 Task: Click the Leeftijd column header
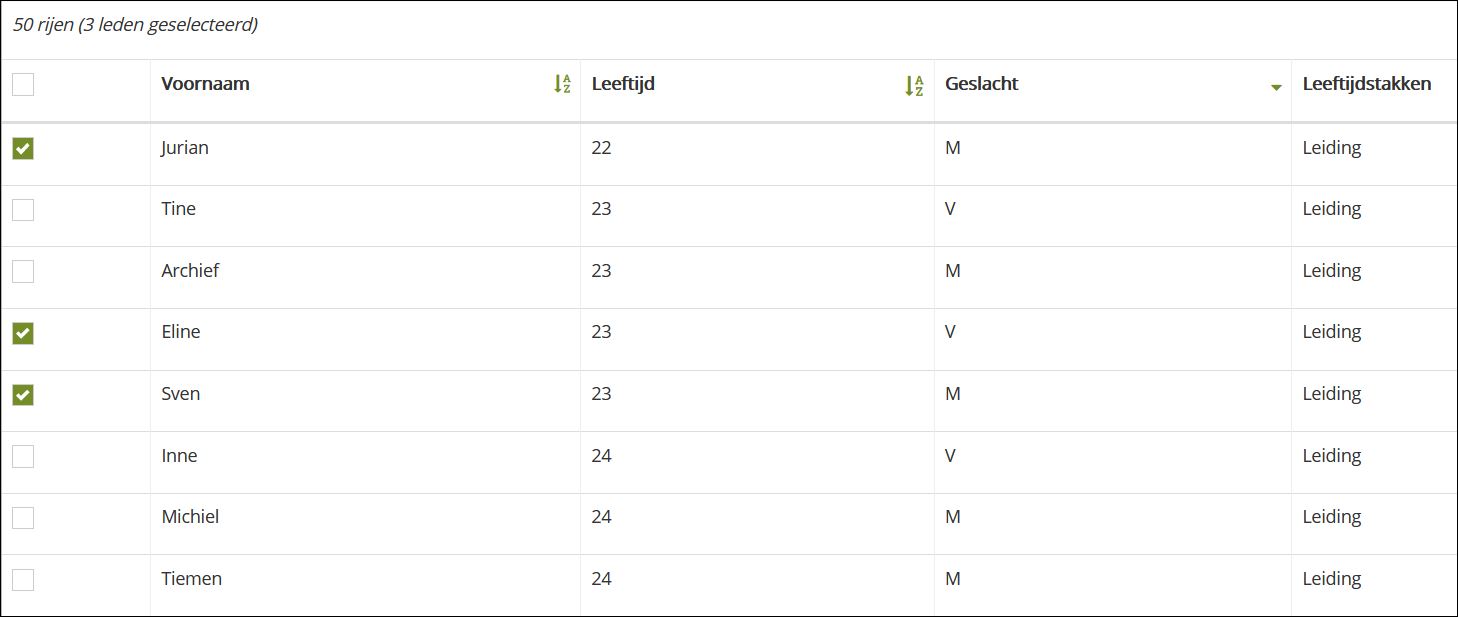(623, 84)
